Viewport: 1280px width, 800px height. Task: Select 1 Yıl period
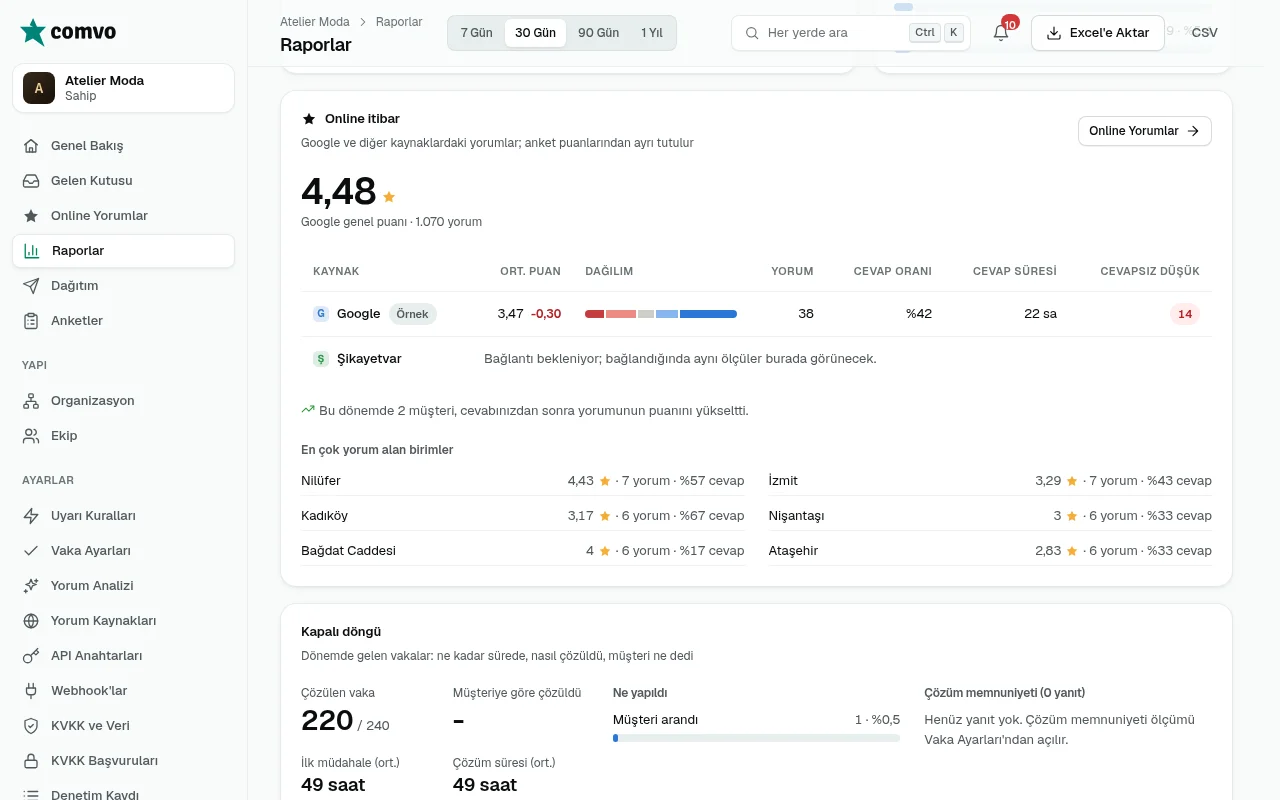652,33
